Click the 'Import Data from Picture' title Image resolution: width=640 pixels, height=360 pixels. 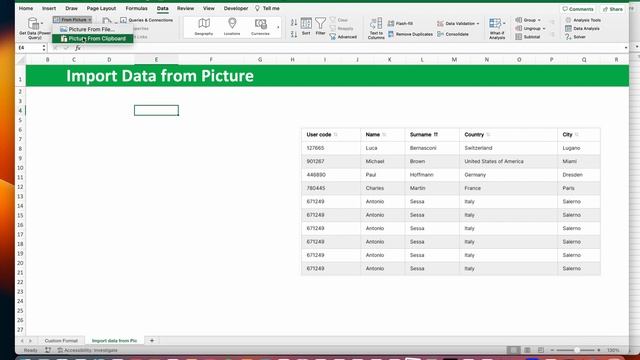pos(160,76)
